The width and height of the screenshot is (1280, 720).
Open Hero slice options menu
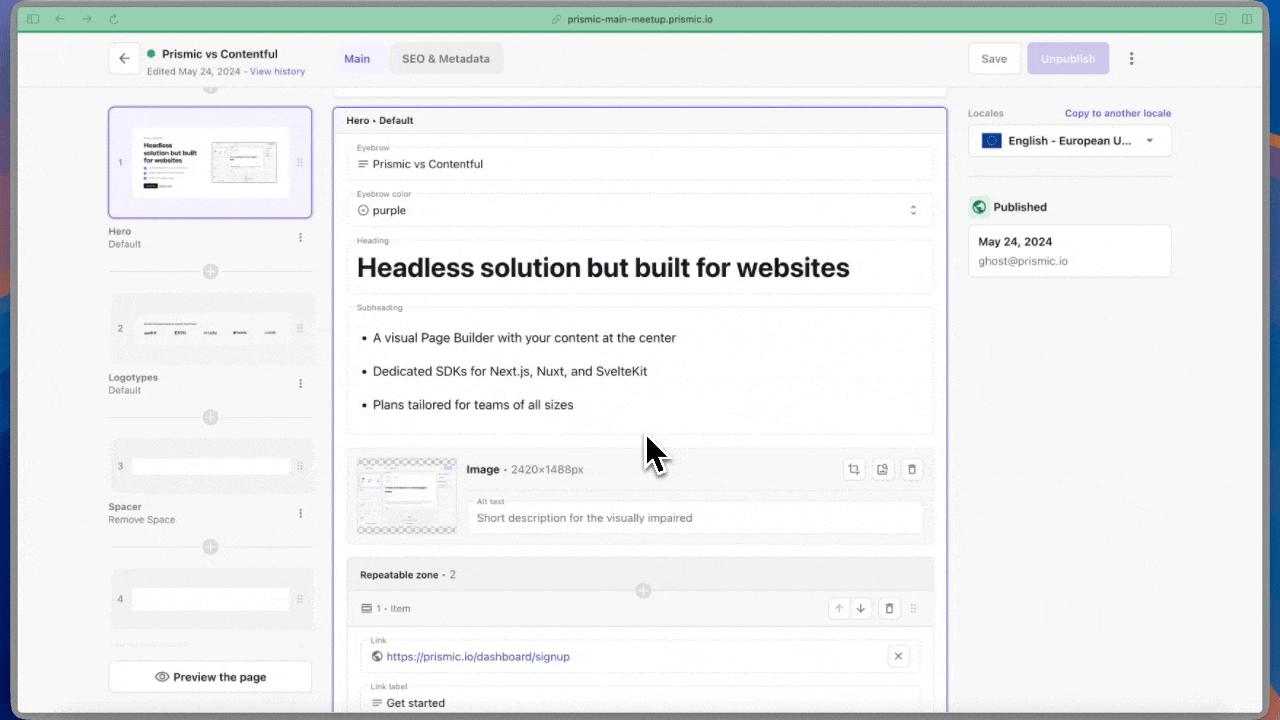click(x=300, y=238)
